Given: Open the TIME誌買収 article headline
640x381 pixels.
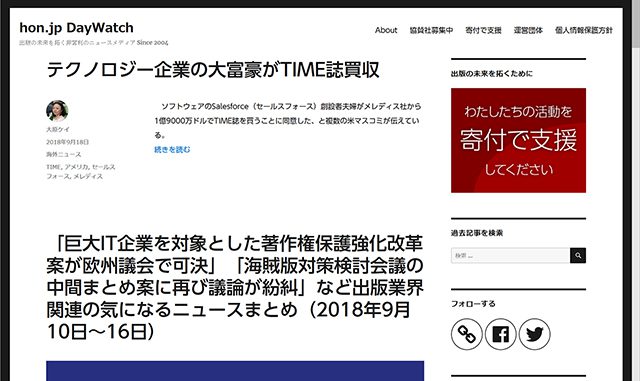Looking at the screenshot, I should [213, 69].
